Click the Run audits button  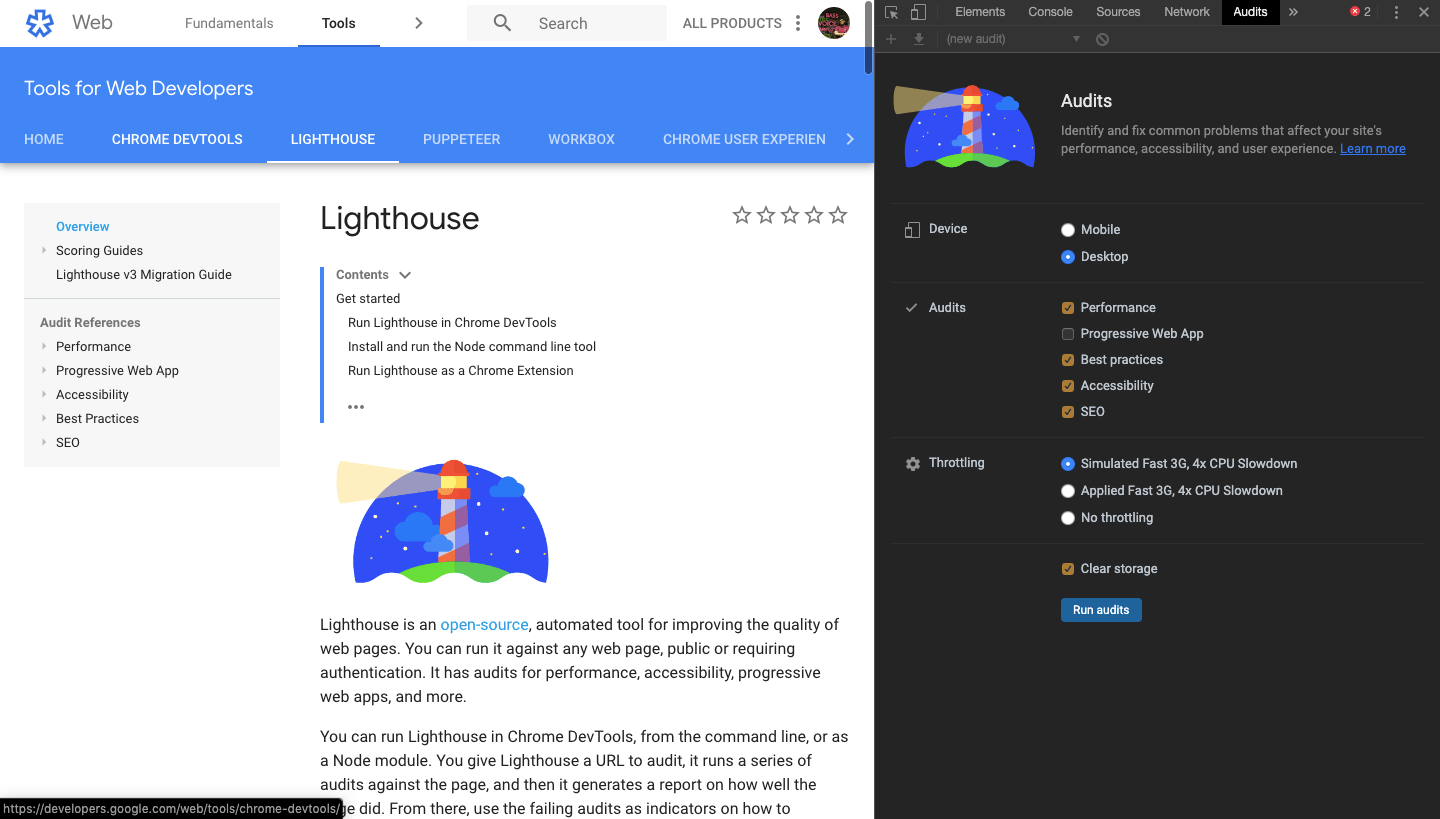pyautogui.click(x=1101, y=610)
